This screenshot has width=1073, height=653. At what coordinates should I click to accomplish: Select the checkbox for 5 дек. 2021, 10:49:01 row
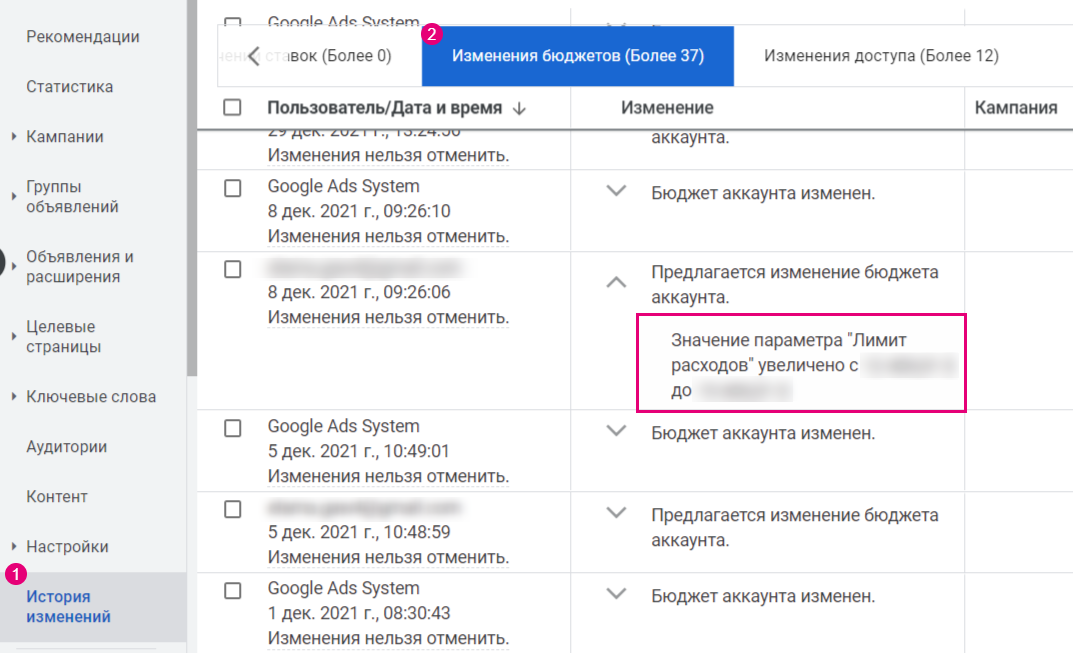(233, 428)
